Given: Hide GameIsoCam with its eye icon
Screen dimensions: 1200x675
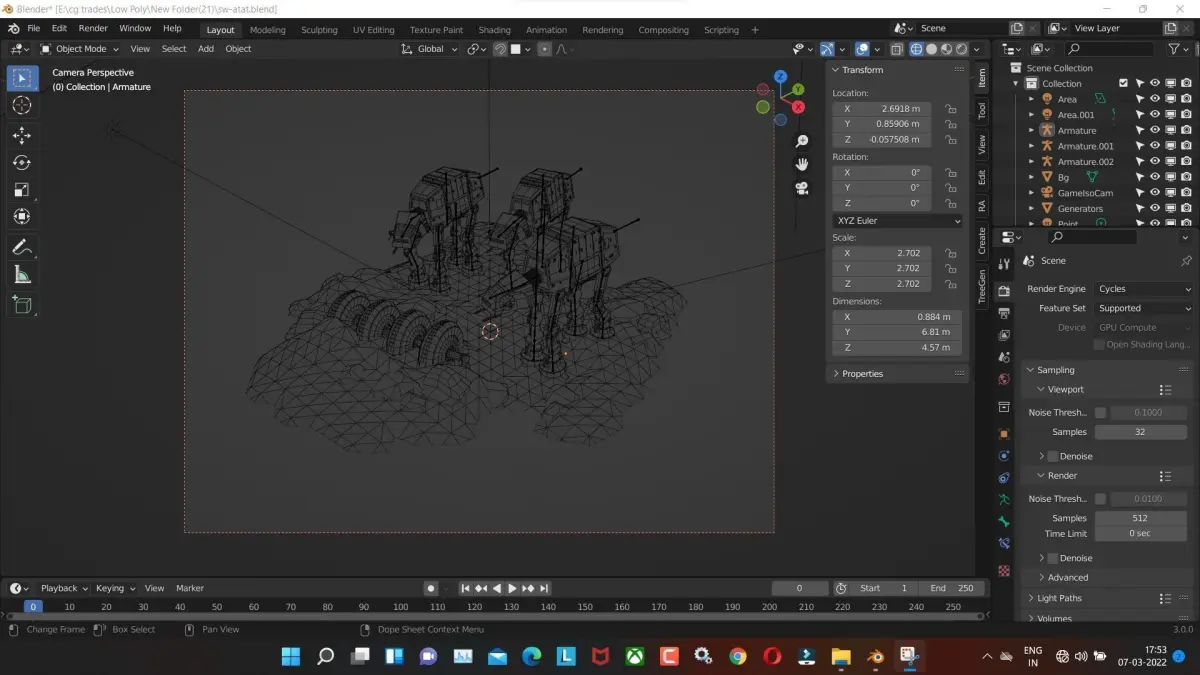Looking at the screenshot, I should click(1155, 193).
